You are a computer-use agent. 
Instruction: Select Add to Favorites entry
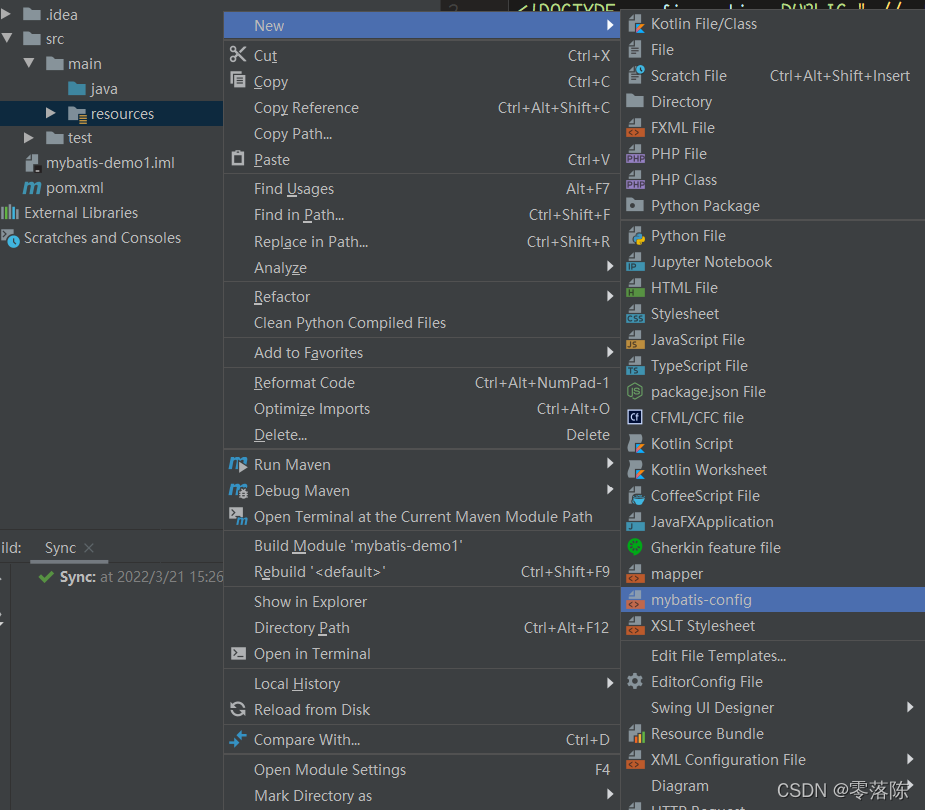pos(422,353)
